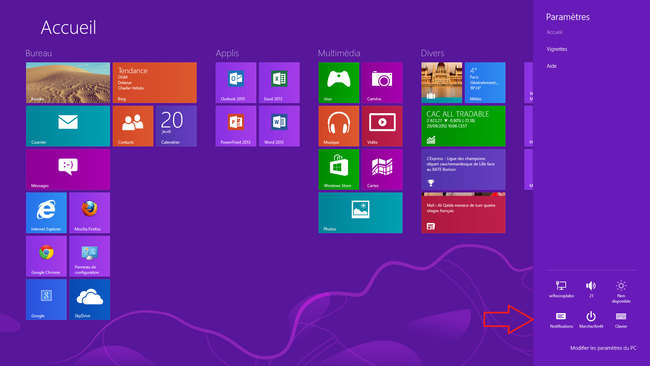The height and width of the screenshot is (366, 650).
Task: Click the Accueil screen title
Action: (68, 27)
